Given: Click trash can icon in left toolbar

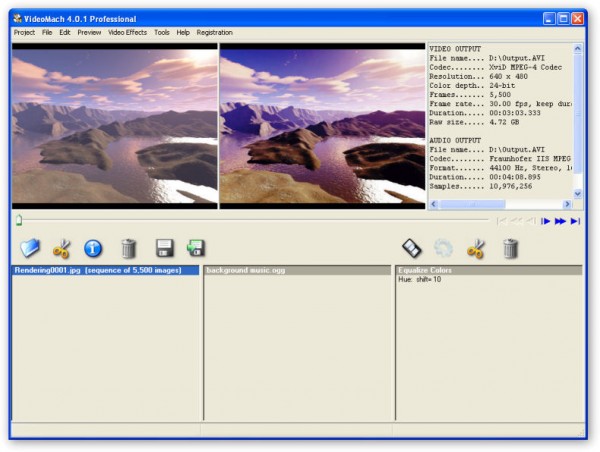Looking at the screenshot, I should pyautogui.click(x=128, y=248).
